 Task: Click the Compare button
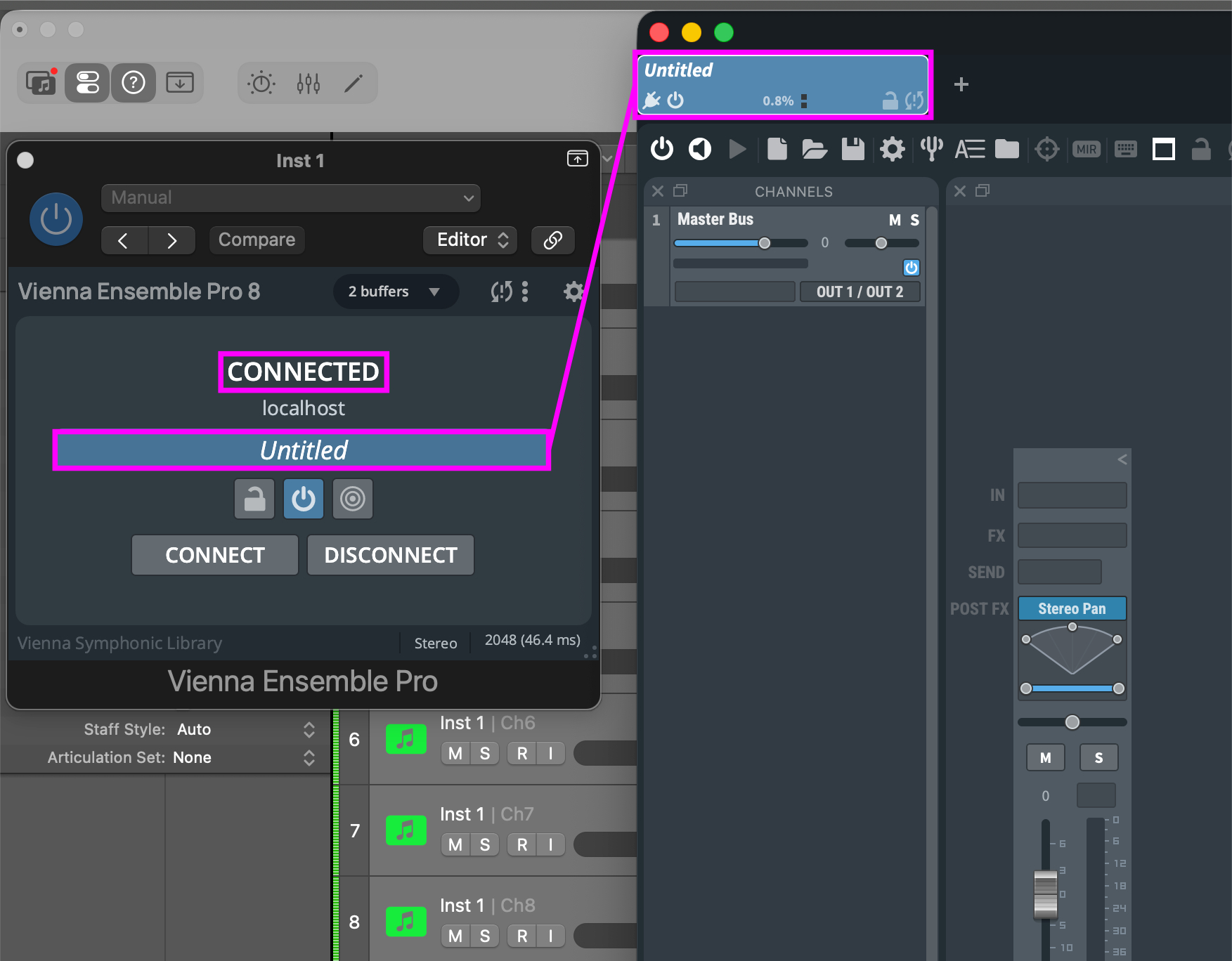[x=257, y=240]
